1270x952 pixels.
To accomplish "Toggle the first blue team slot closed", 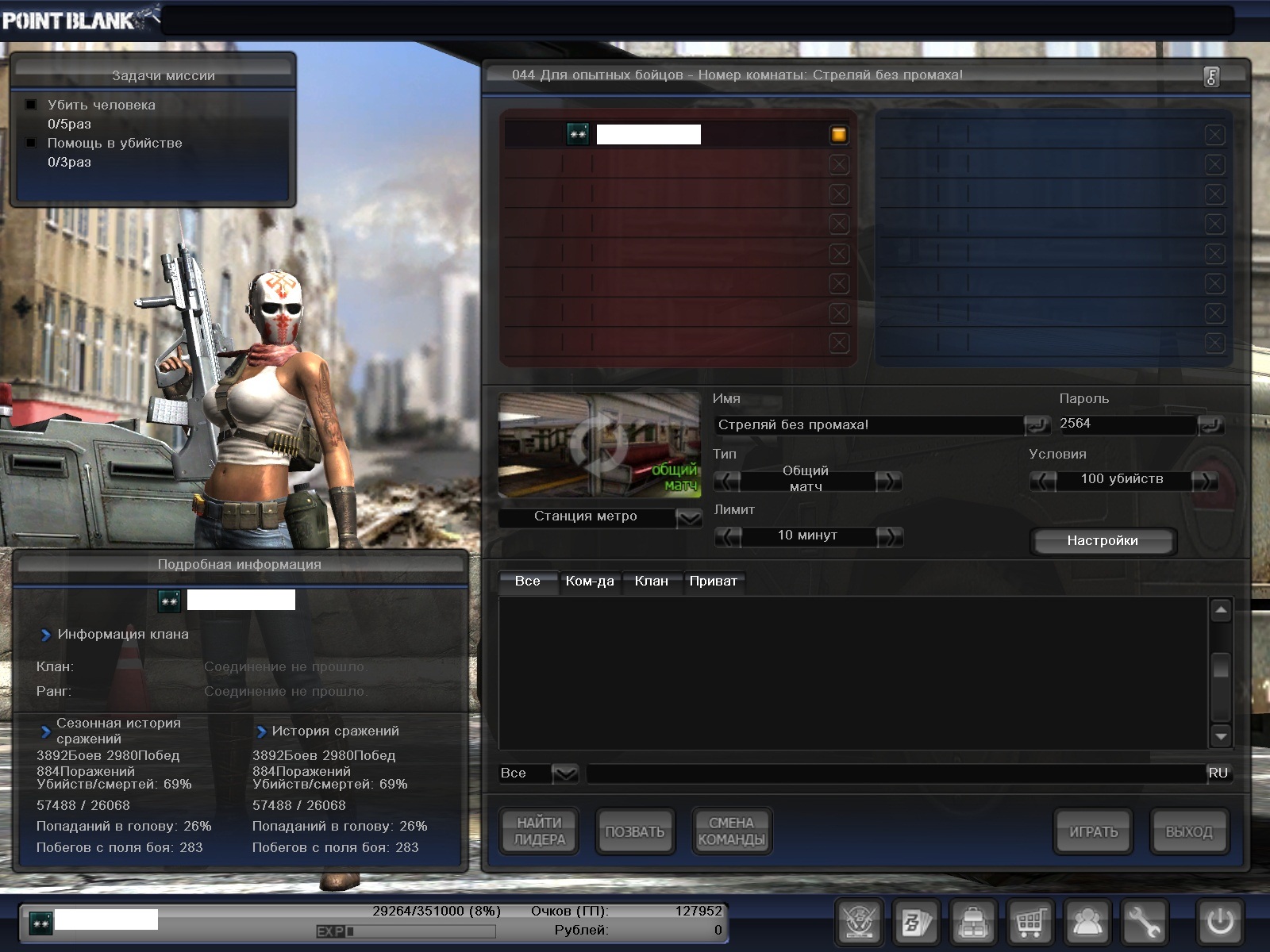I will 1214,135.
